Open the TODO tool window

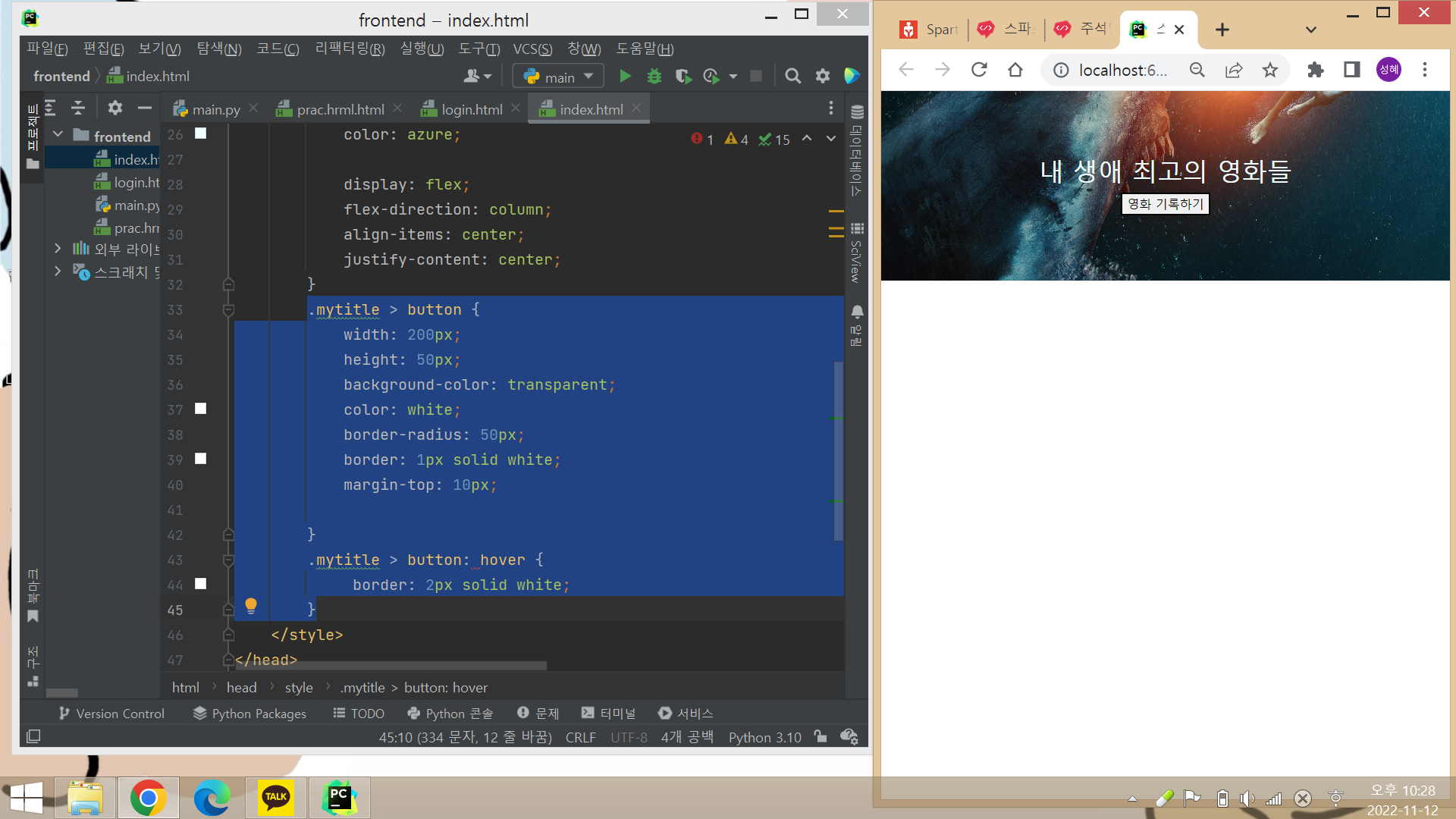(359, 713)
